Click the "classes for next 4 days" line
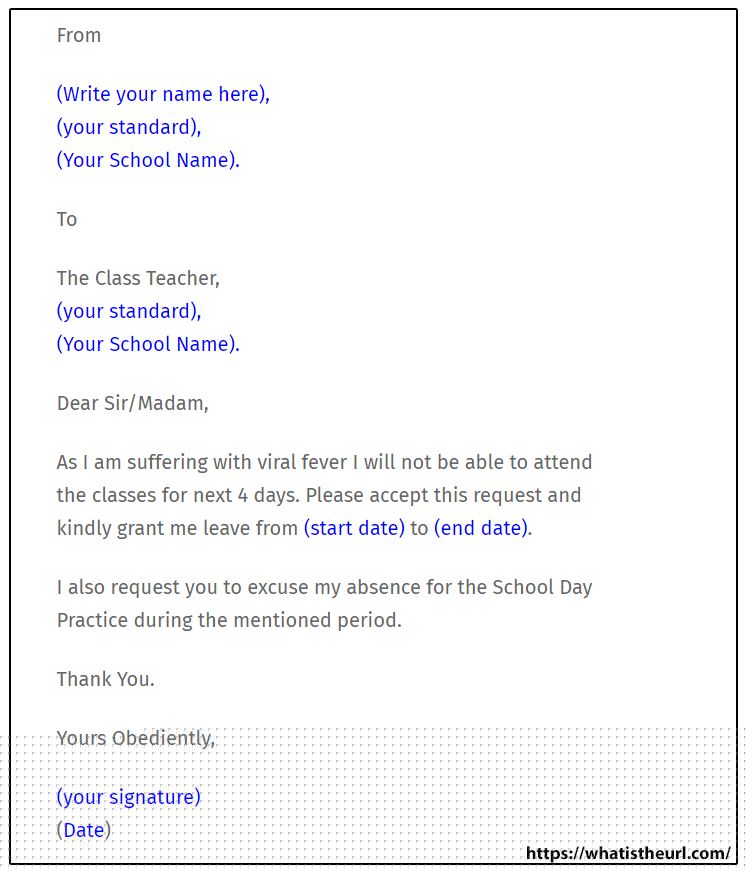Screen dimensions: 746x872 pyautogui.click(x=318, y=495)
